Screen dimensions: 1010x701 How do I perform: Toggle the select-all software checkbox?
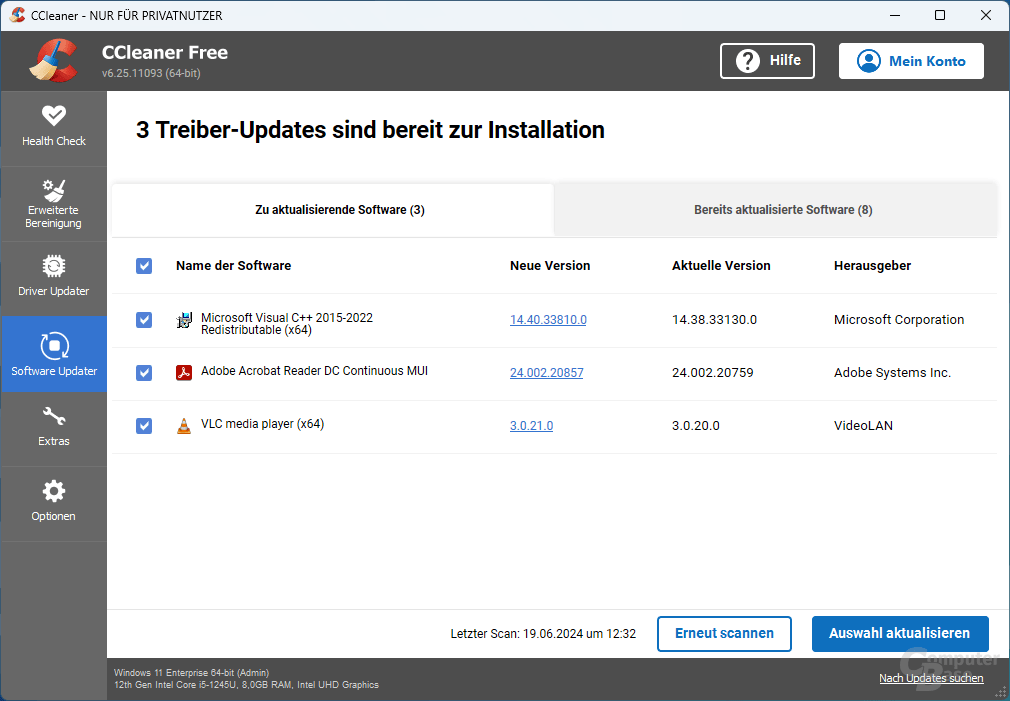(144, 266)
